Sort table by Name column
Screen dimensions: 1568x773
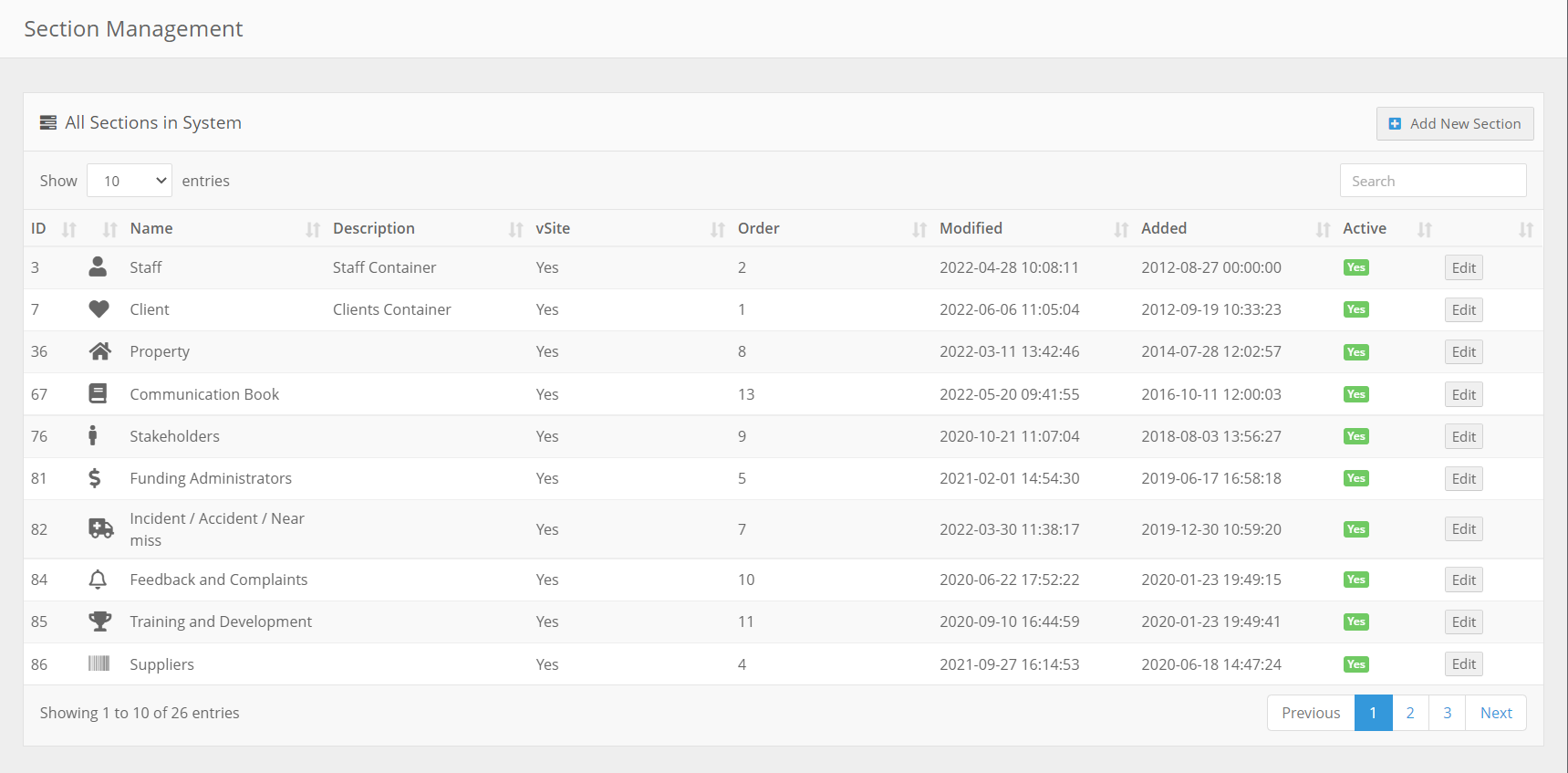click(x=225, y=228)
